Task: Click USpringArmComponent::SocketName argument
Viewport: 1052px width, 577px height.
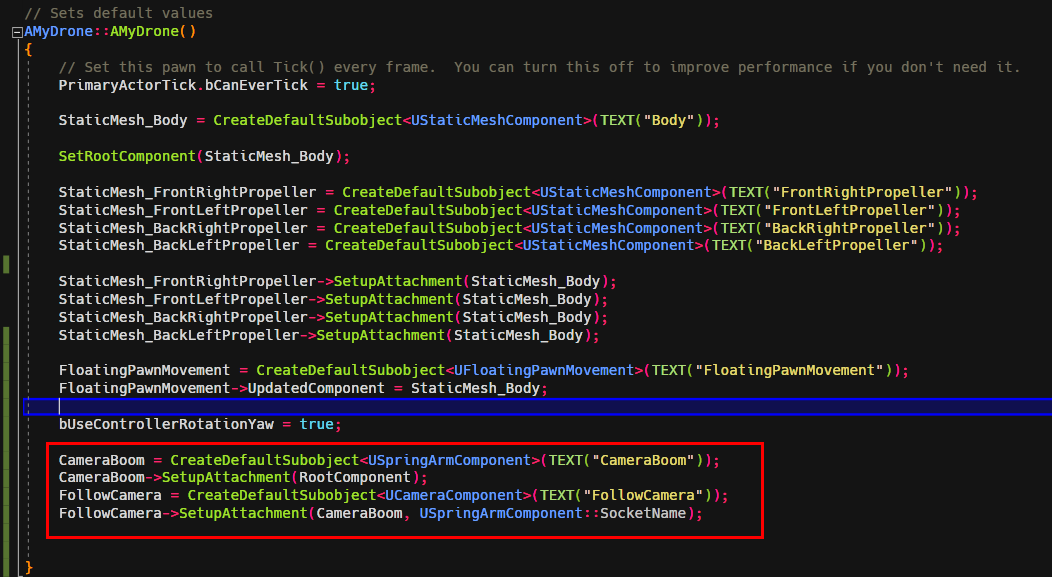Action: coord(553,513)
